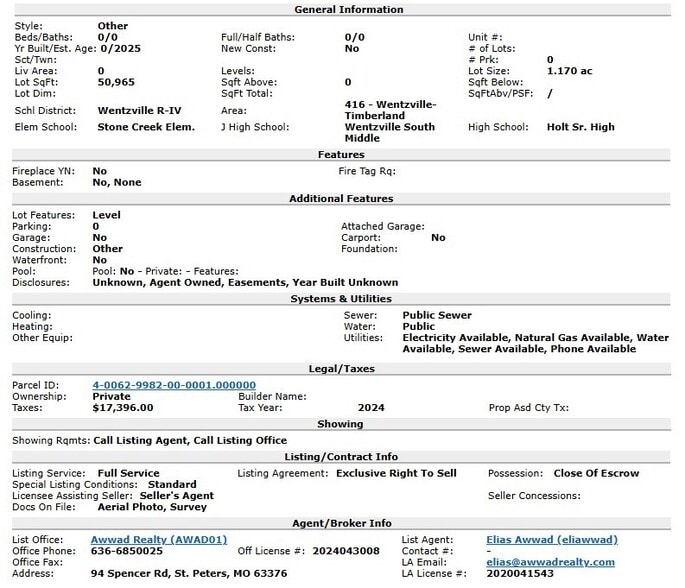The image size is (685, 588).
Task: Click the General Information section header
Action: 341,9
